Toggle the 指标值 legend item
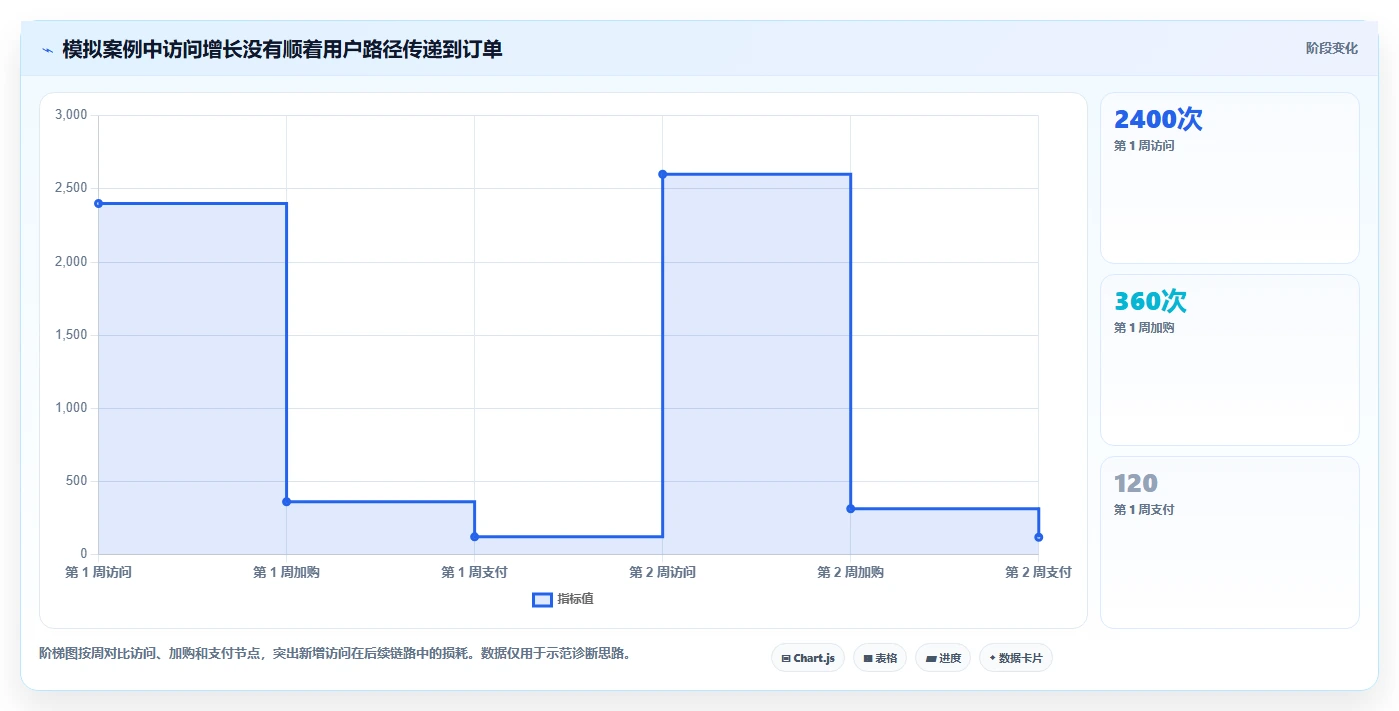The height and width of the screenshot is (711, 1399). coord(563,599)
